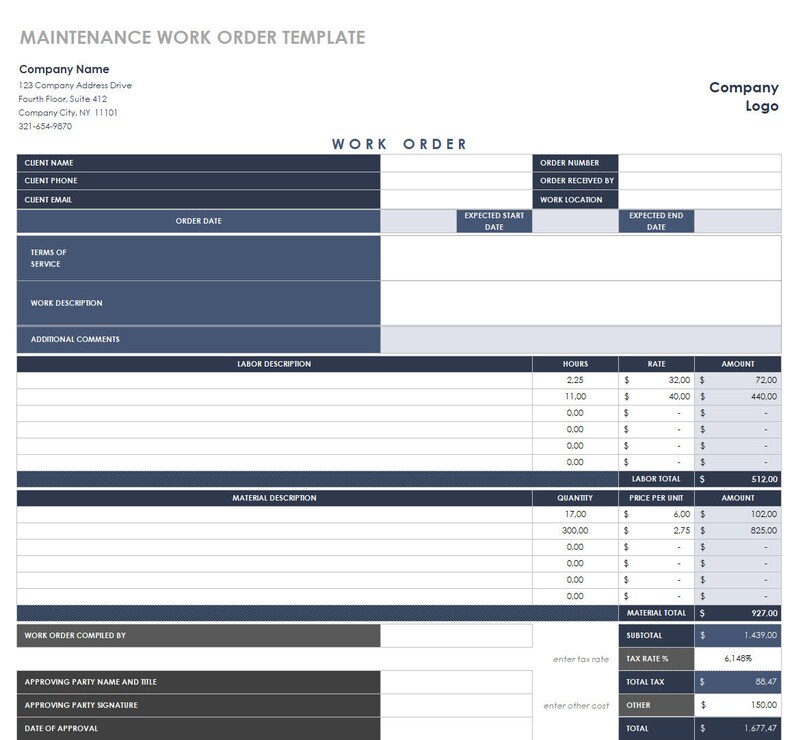Click the Company City, NY 11101 line
794x740 pixels.
coord(68,112)
